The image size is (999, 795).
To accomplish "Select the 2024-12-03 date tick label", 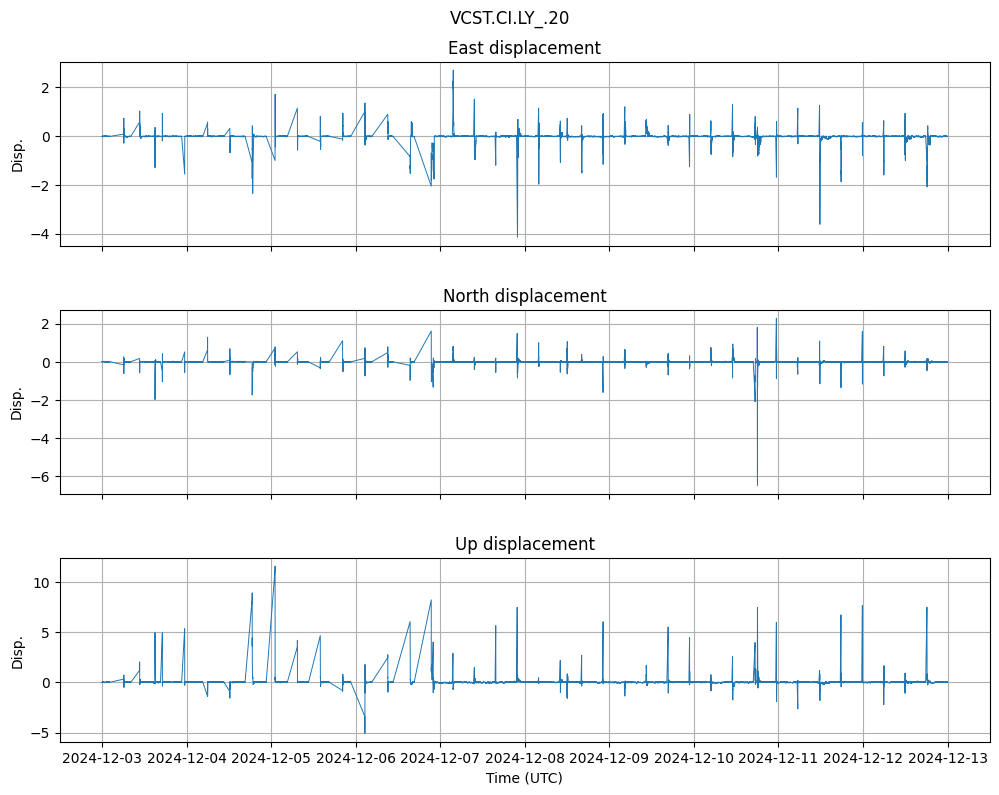I will [x=102, y=758].
